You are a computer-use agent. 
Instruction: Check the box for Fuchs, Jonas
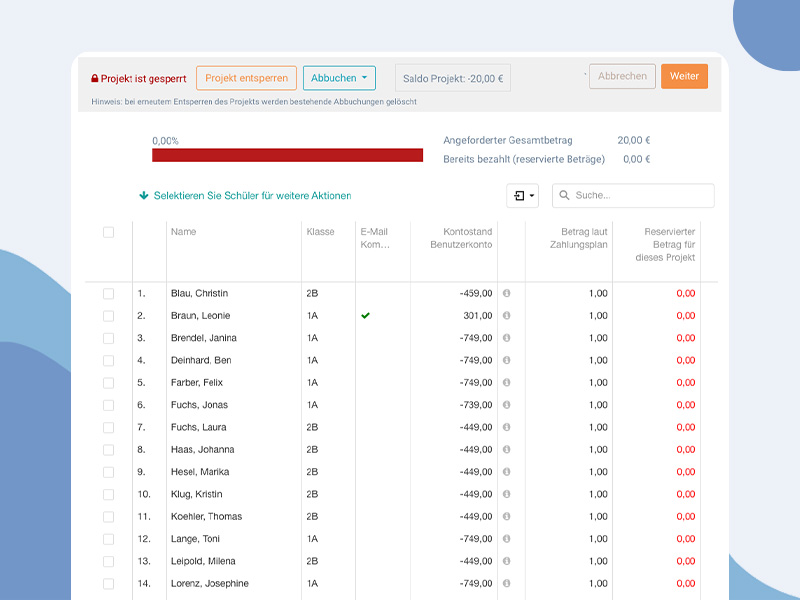click(108, 405)
